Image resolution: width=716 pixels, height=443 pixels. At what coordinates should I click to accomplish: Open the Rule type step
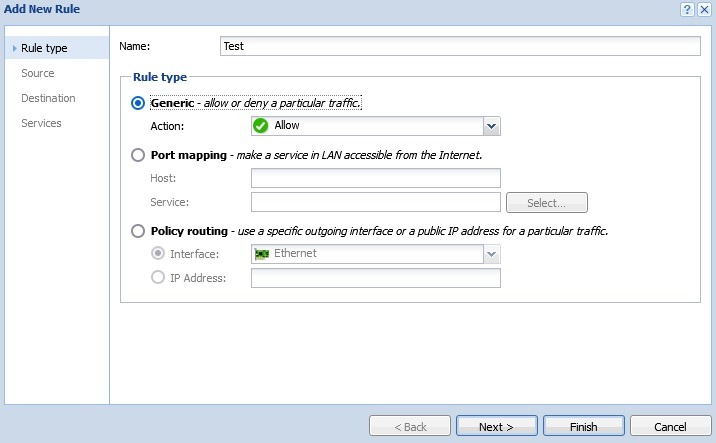coord(44,48)
